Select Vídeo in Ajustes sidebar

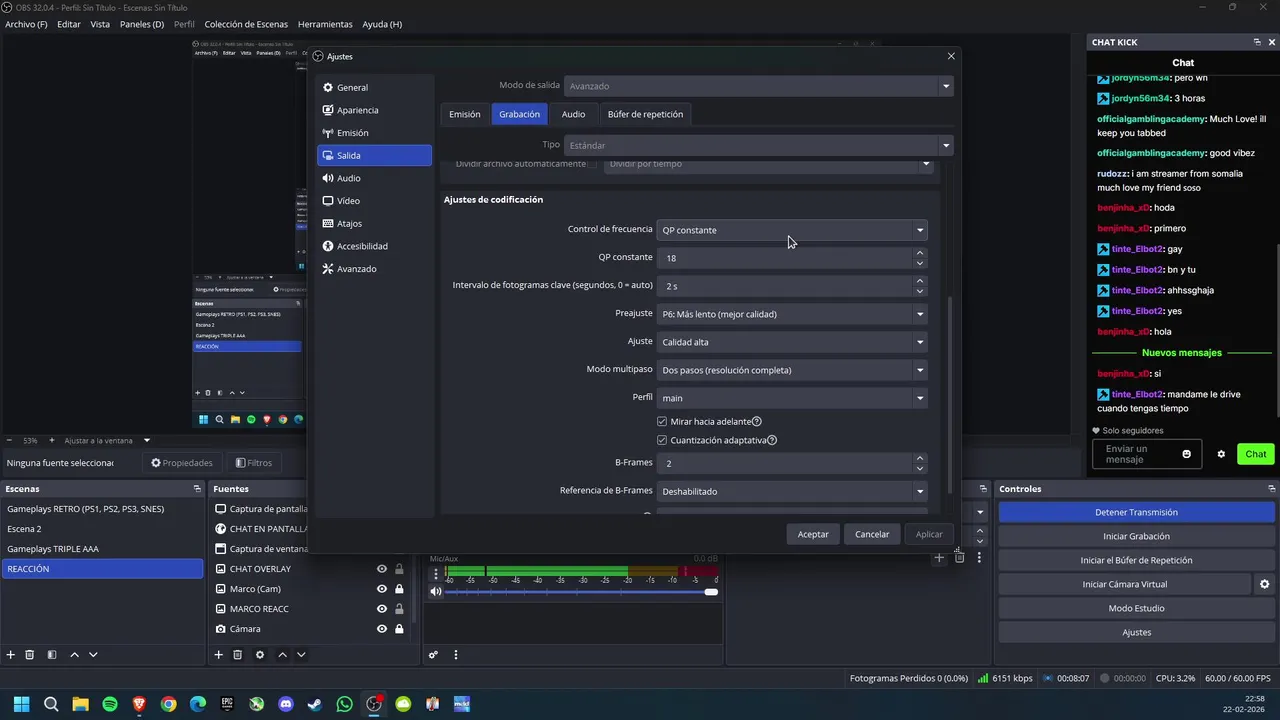374,201
